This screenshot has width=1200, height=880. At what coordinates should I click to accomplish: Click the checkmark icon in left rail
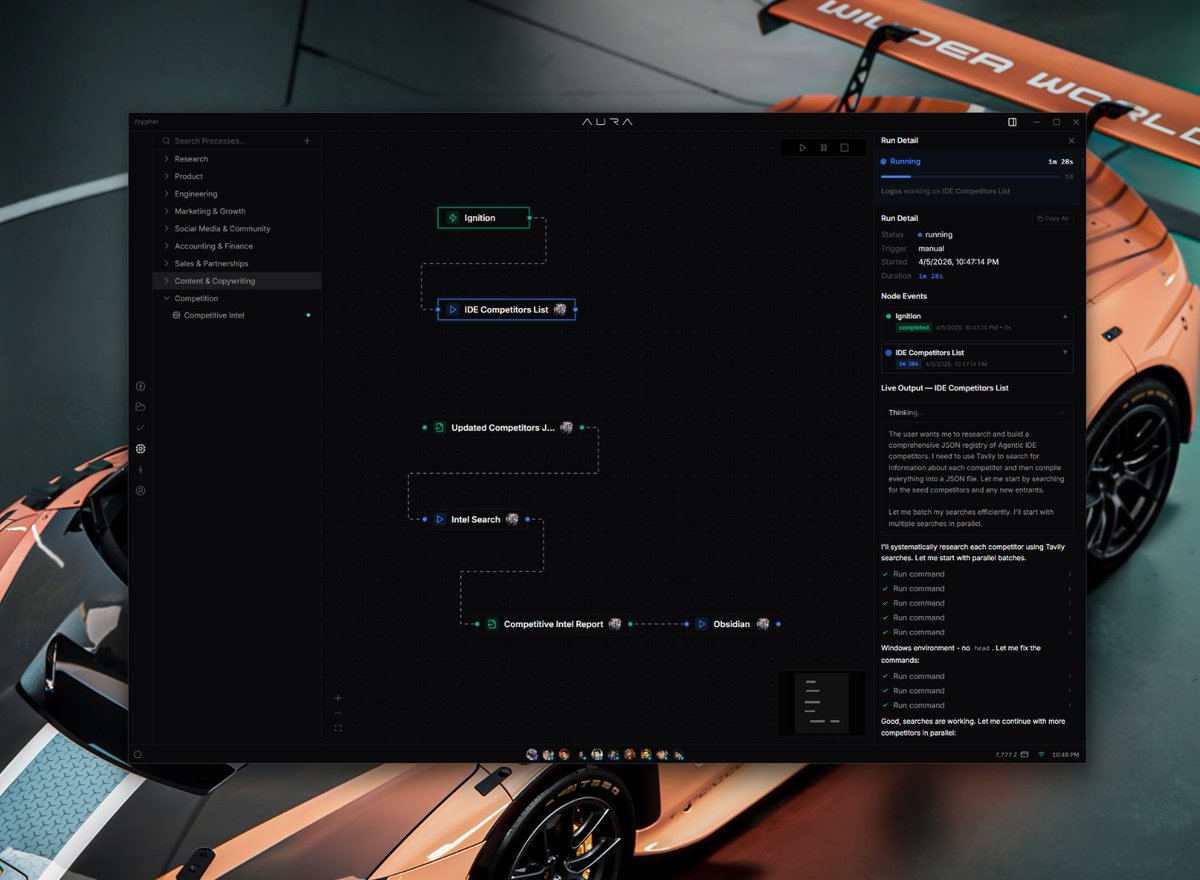pos(140,428)
